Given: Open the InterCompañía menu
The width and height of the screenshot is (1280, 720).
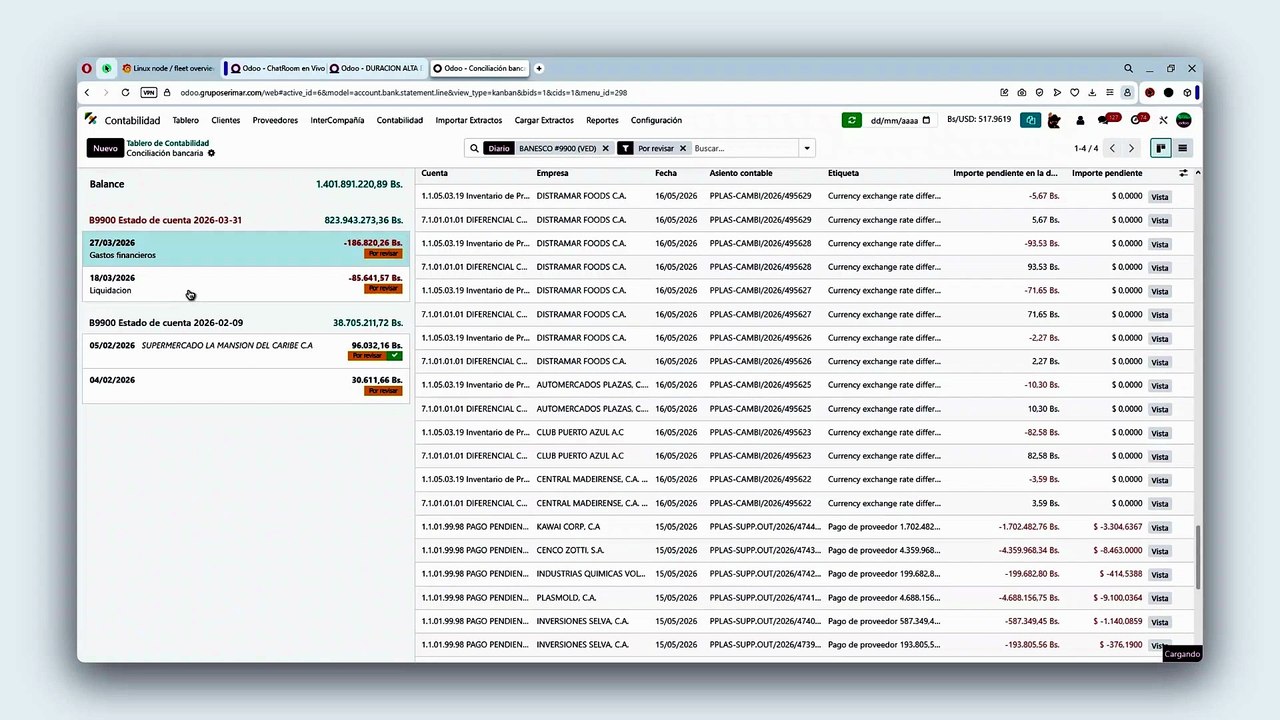Looking at the screenshot, I should click(x=337, y=120).
